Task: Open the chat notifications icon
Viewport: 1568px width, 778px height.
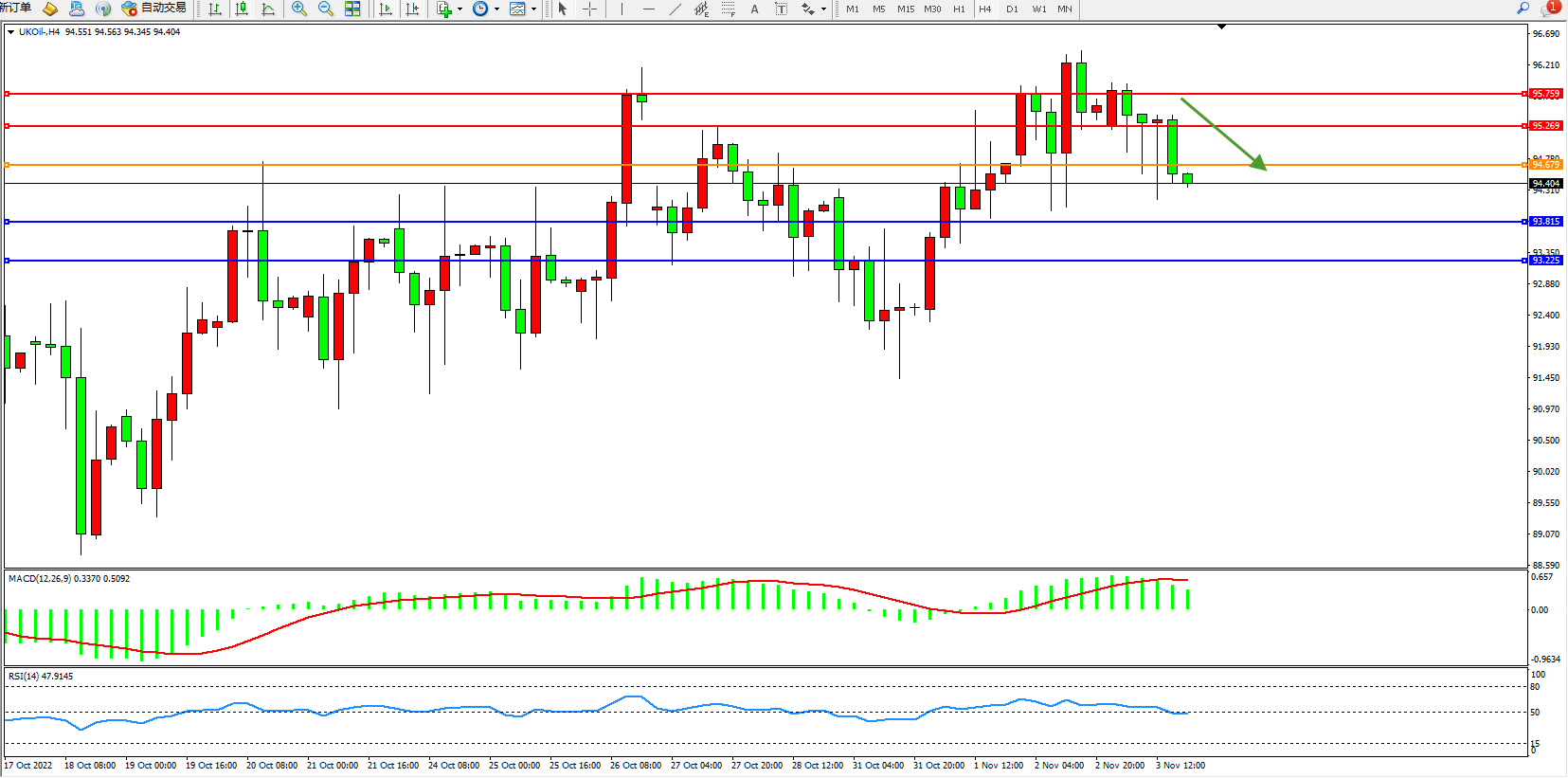Action: pyautogui.click(x=1550, y=8)
